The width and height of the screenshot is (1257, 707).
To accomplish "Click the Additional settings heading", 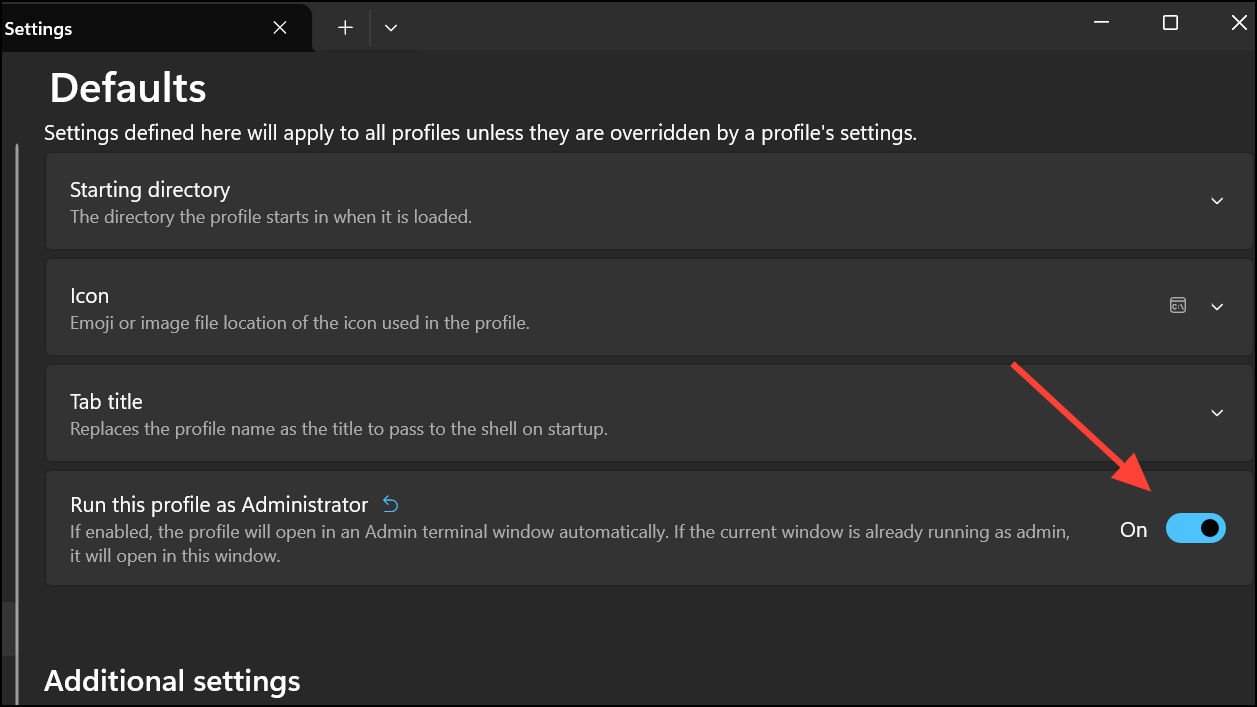I will coord(172,681).
